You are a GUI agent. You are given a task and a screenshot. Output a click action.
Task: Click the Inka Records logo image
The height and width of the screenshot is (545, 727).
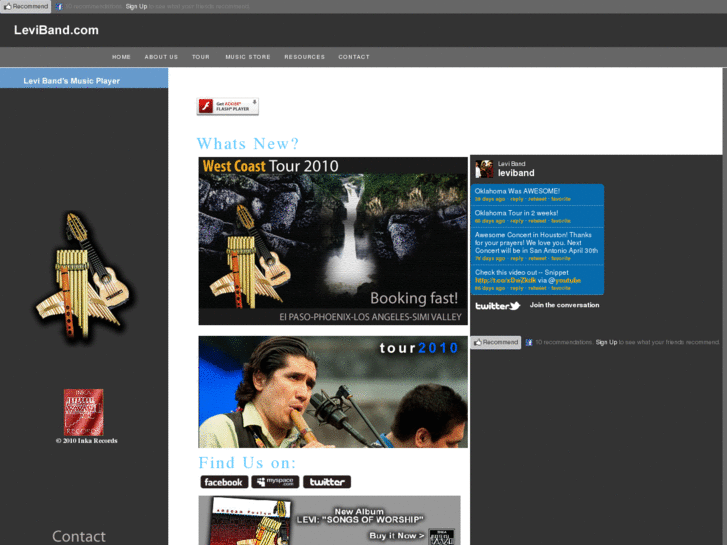[83, 412]
